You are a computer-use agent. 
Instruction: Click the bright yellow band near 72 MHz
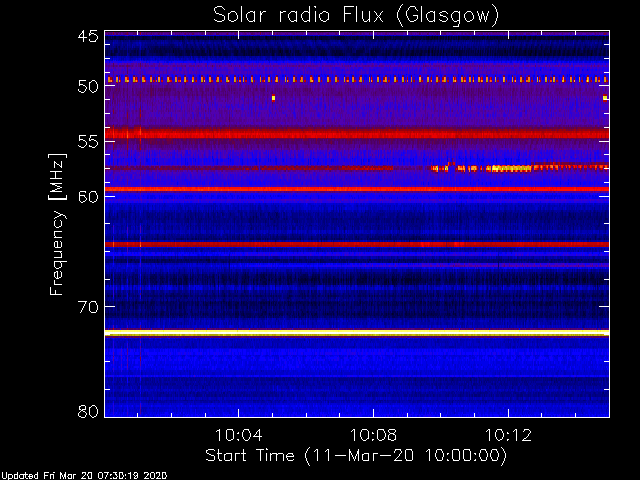[357, 333]
